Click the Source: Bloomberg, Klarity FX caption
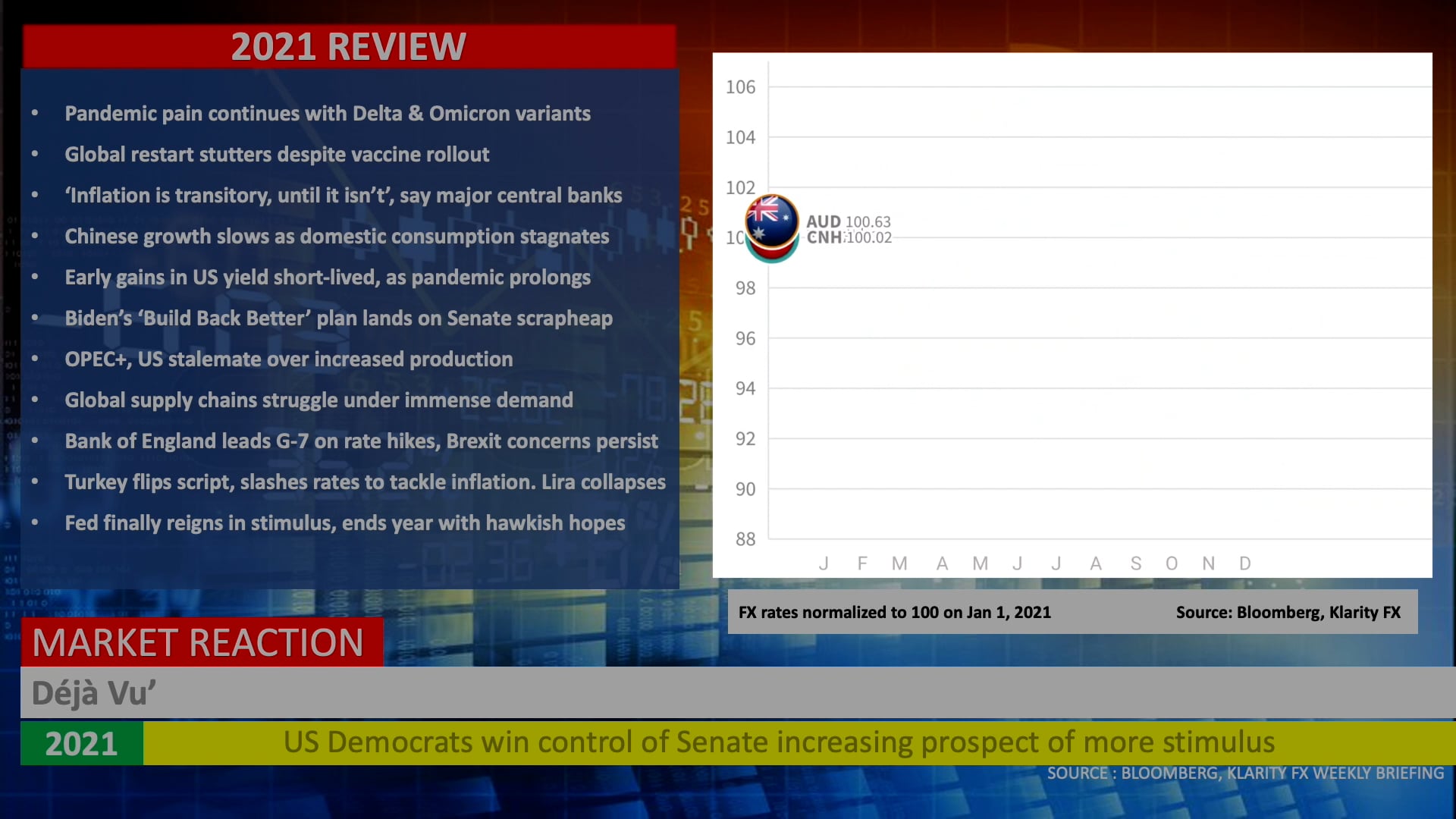The image size is (1456, 819). (x=1288, y=612)
